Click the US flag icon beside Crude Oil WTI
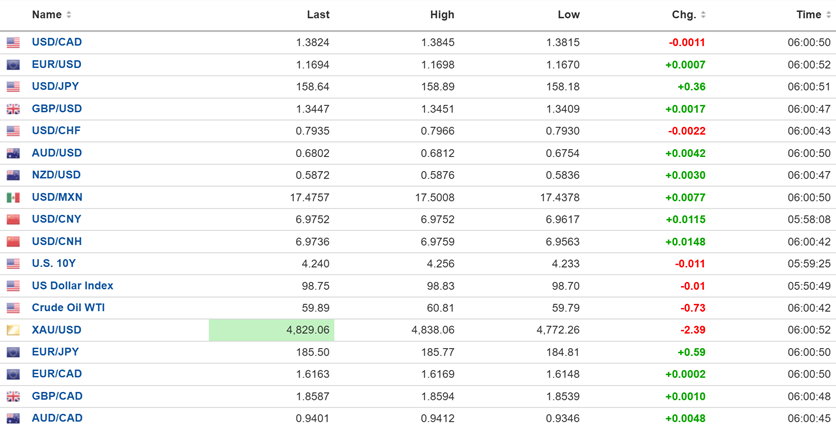 coord(13,308)
